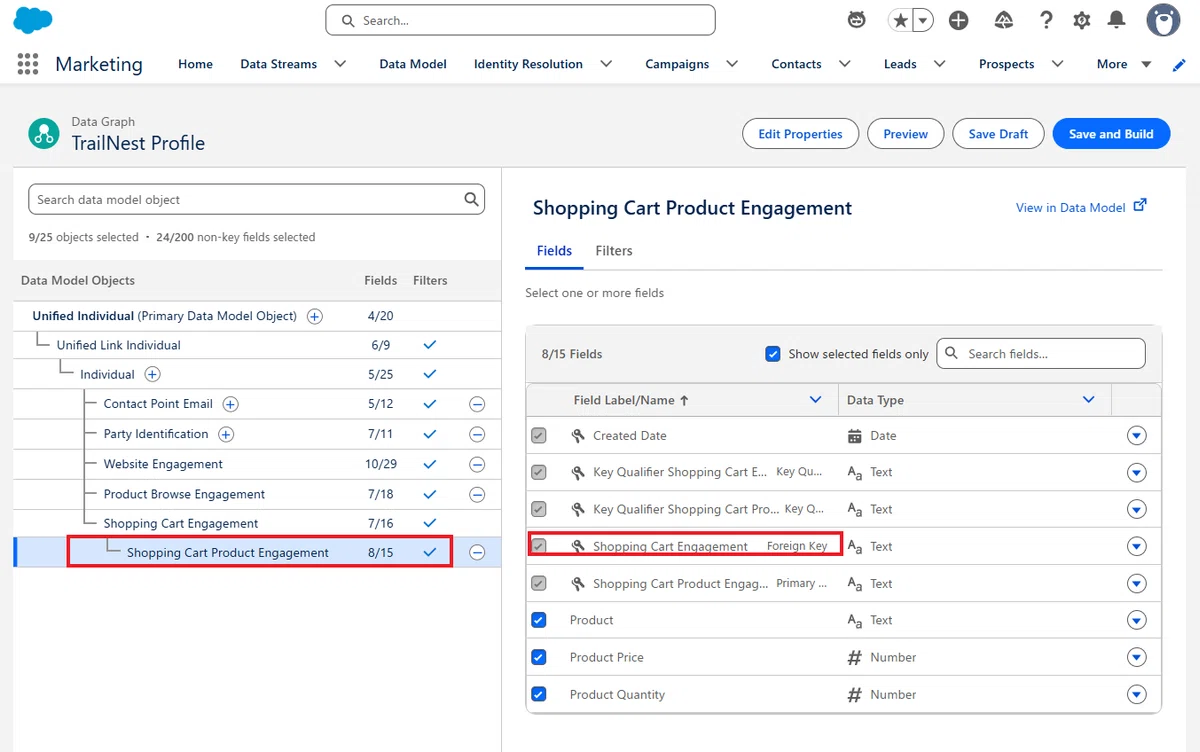
Task: Open the favorites list dropdown arrow
Action: tap(923, 20)
